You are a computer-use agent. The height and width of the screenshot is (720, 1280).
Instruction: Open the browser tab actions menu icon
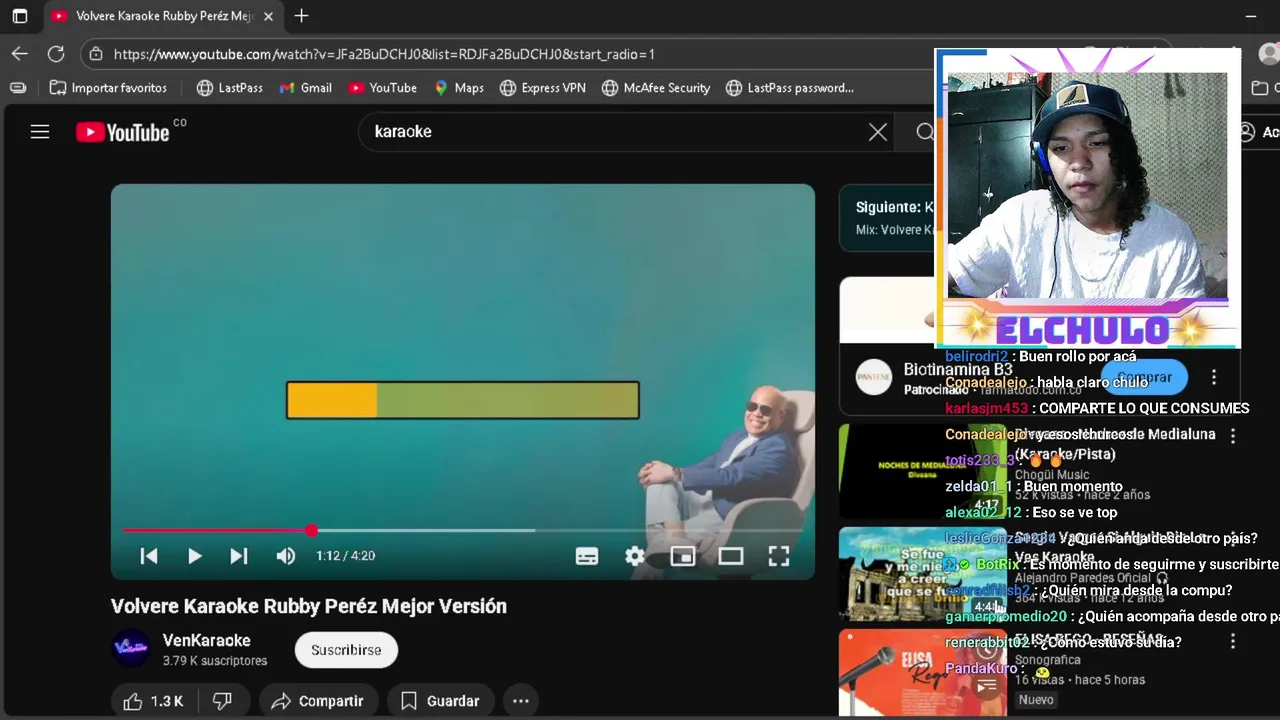pyautogui.click(x=19, y=16)
